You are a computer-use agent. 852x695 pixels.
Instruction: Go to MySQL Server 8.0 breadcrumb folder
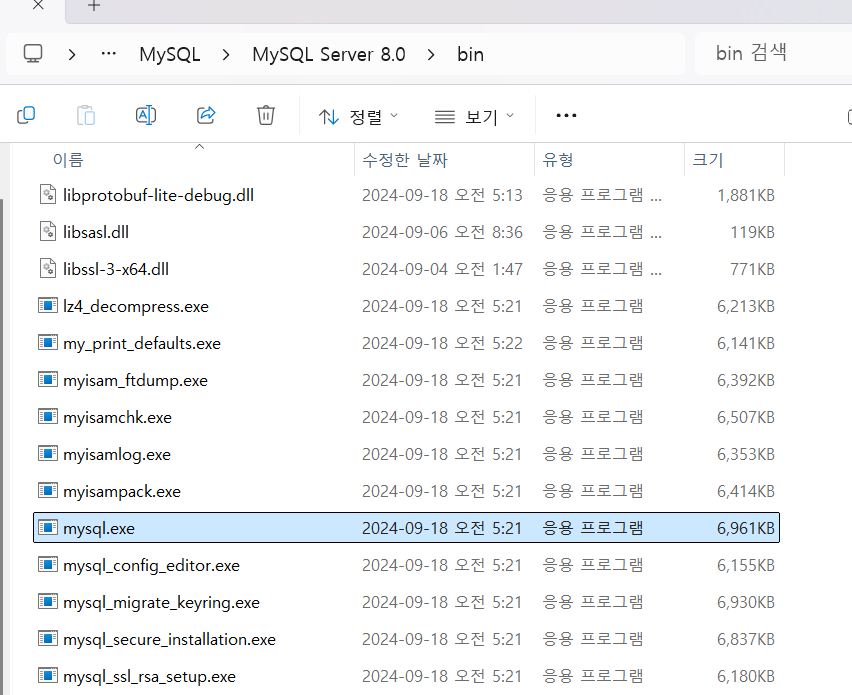click(x=329, y=54)
